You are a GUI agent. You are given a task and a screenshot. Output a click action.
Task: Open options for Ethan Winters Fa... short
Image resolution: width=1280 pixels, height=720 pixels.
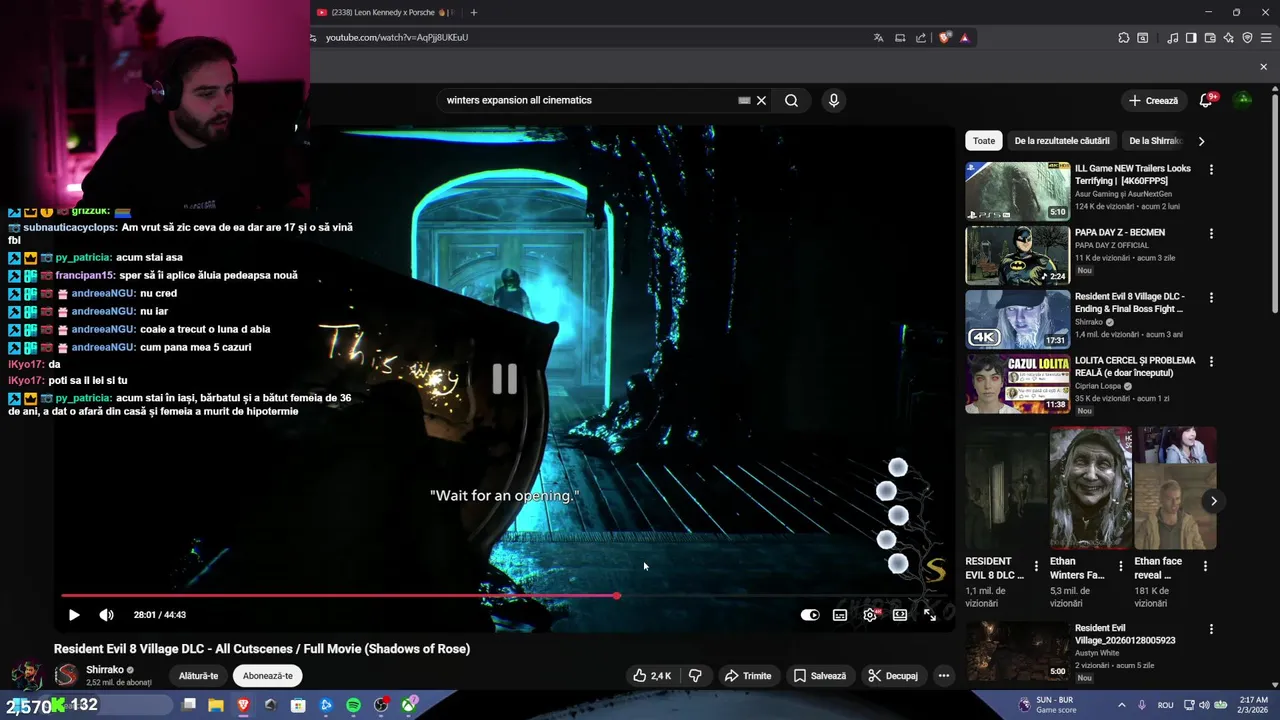[1120, 566]
